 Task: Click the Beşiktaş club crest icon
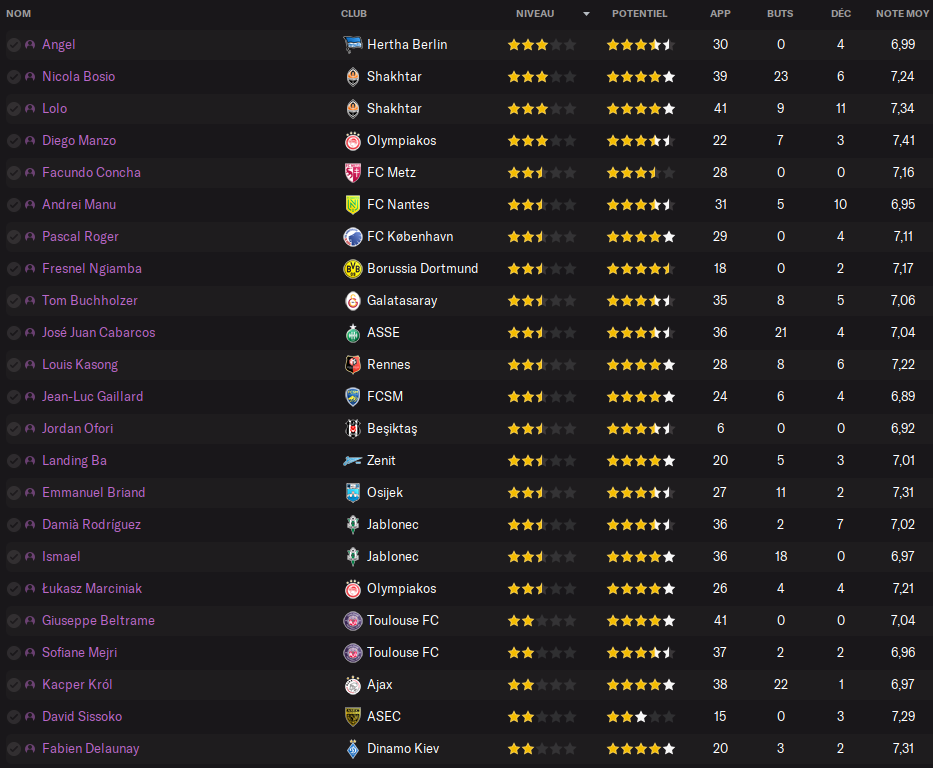[353, 429]
